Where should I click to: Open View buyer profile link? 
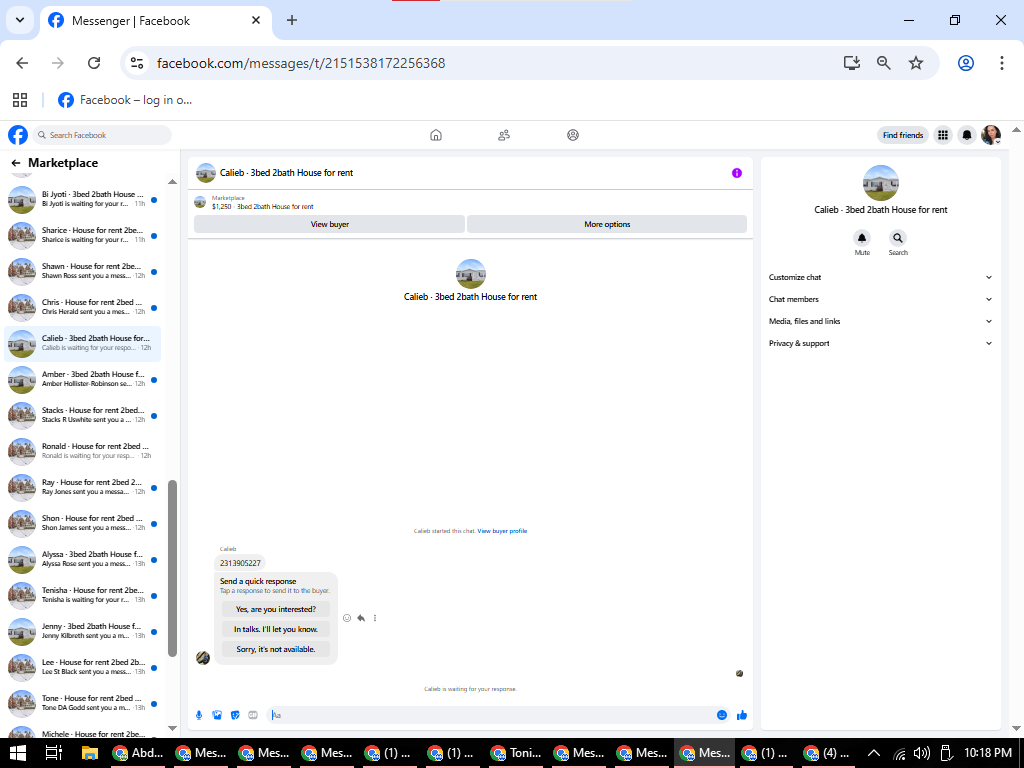click(x=502, y=531)
